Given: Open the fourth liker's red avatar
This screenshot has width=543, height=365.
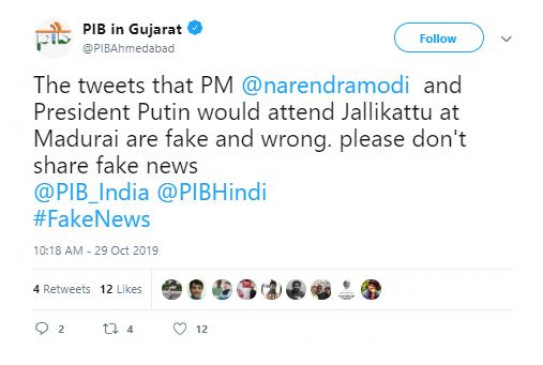Looking at the screenshot, I should (247, 289).
